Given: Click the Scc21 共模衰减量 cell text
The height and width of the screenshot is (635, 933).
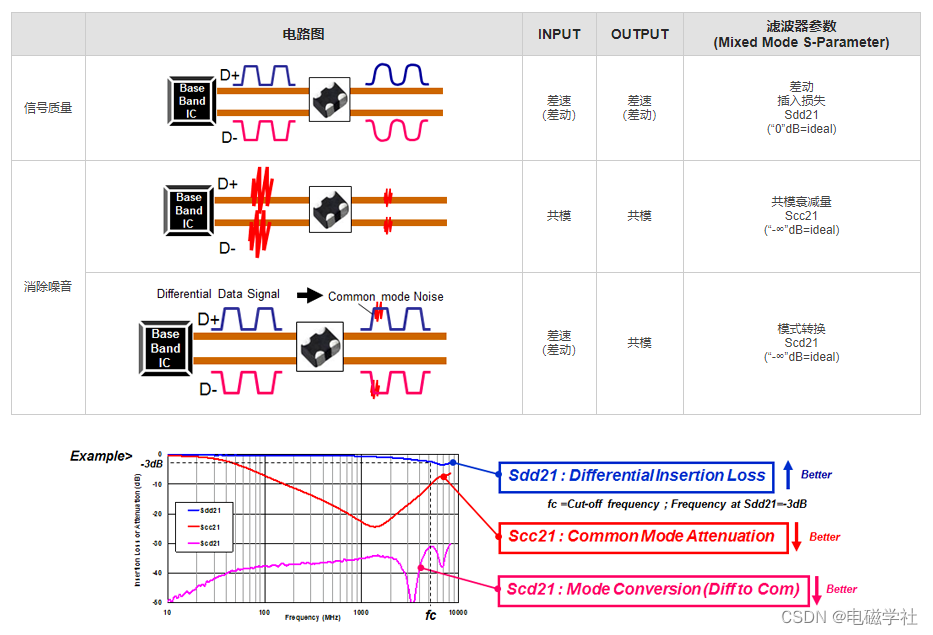Looking at the screenshot, I should coord(801,215).
